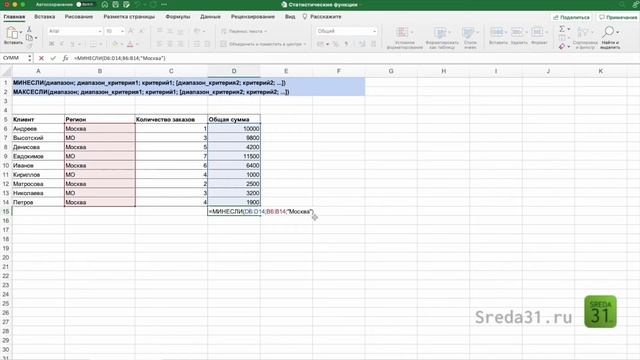Image resolution: width=640 pixels, height=360 pixels.
Task: Cancel formula entry with the X icon
Action: click(x=41, y=58)
